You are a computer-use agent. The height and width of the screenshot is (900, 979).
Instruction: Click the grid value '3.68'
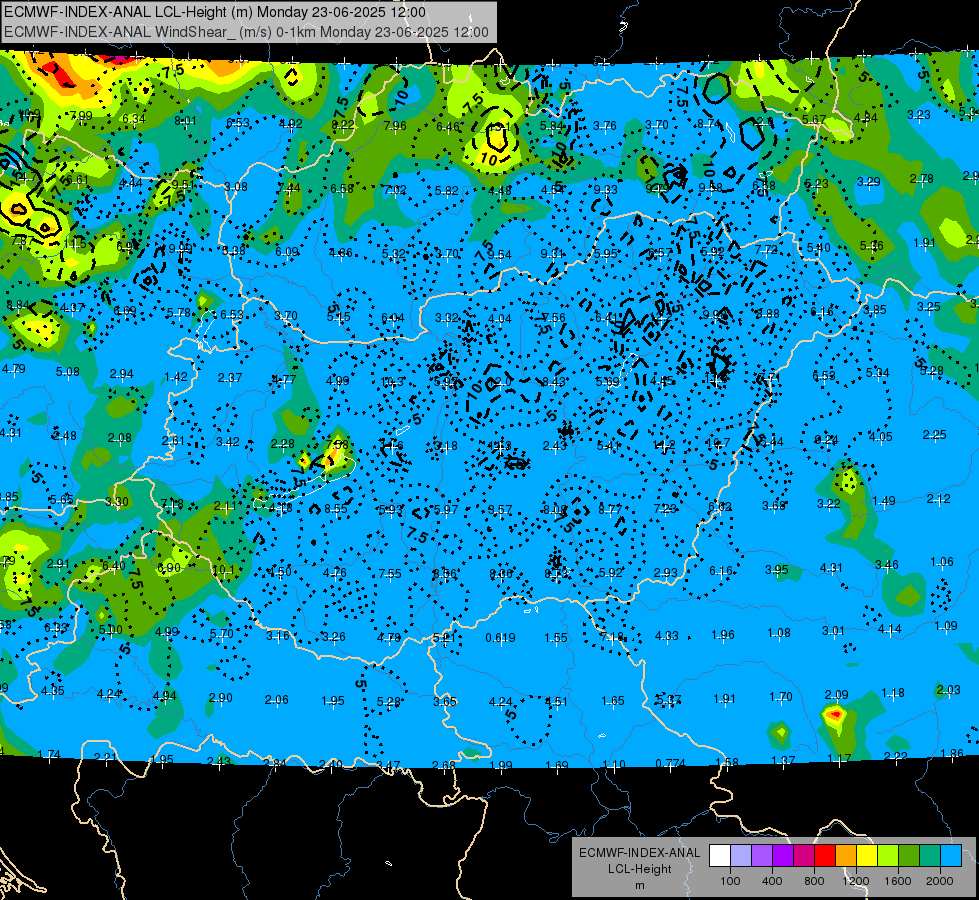tap(774, 505)
